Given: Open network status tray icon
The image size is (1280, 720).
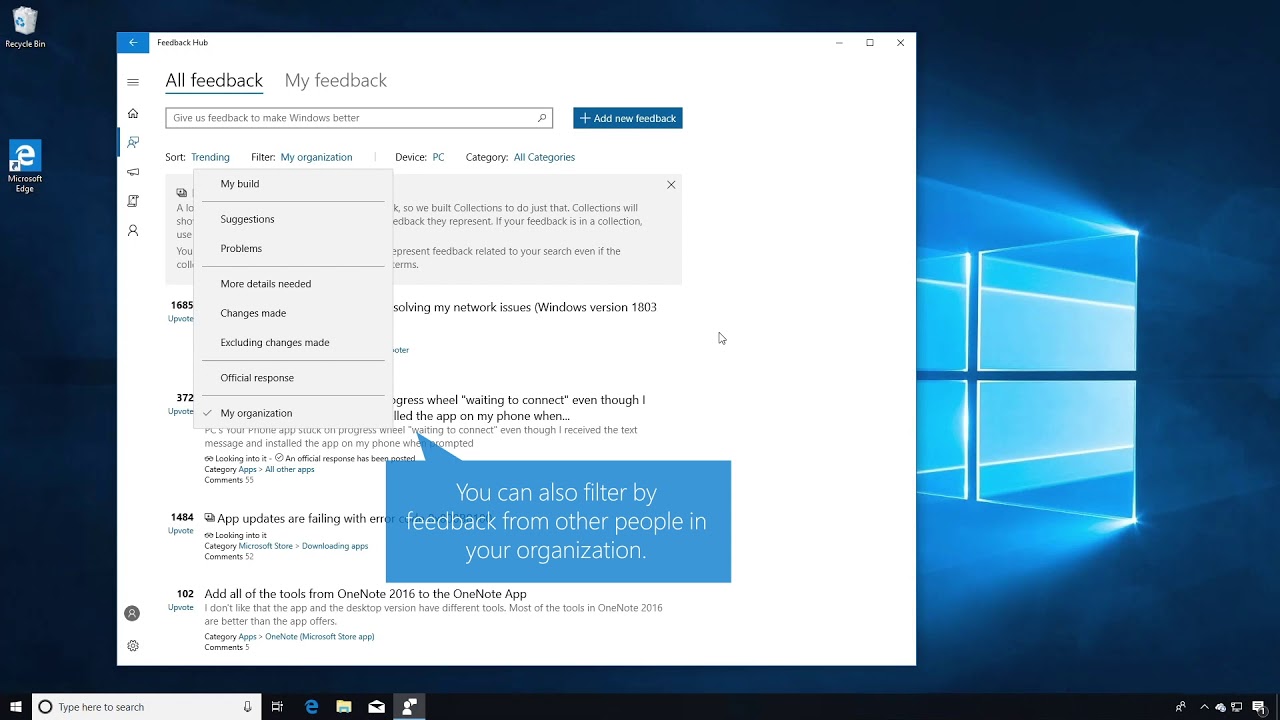Looking at the screenshot, I should (1238, 707).
